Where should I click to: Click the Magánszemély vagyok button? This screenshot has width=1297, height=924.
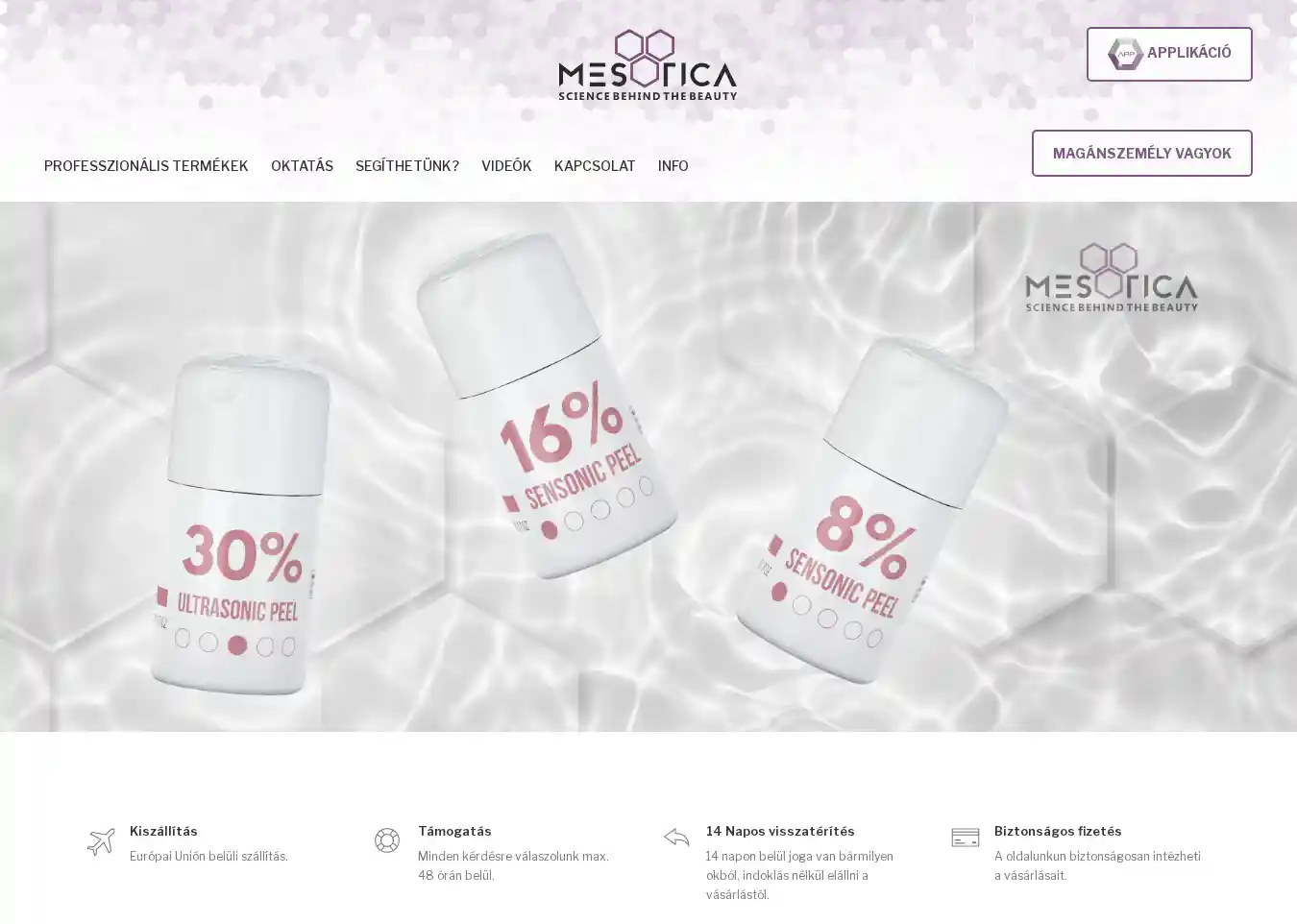coord(1141,153)
